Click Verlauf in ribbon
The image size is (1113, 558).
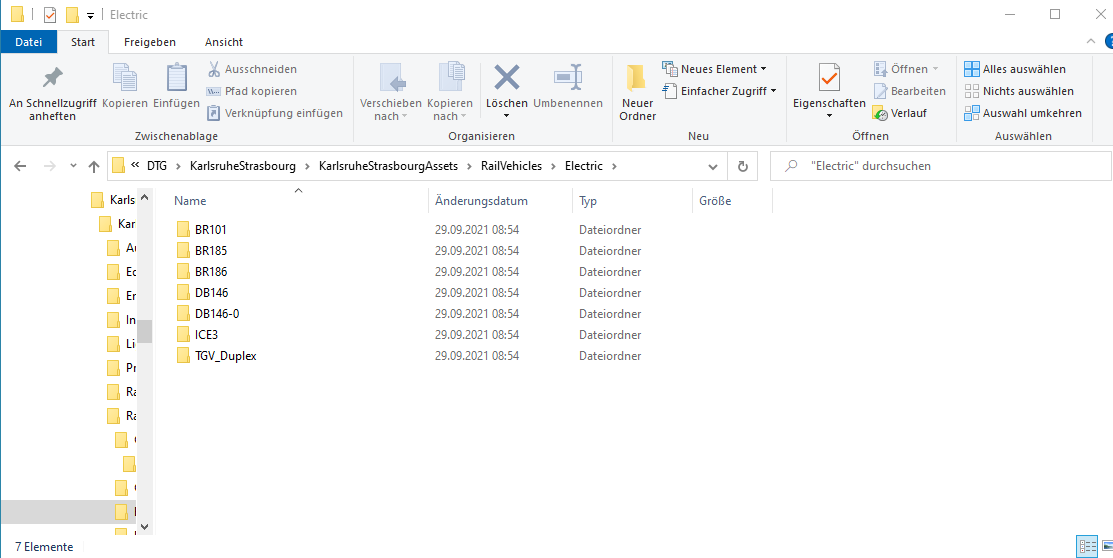point(900,113)
